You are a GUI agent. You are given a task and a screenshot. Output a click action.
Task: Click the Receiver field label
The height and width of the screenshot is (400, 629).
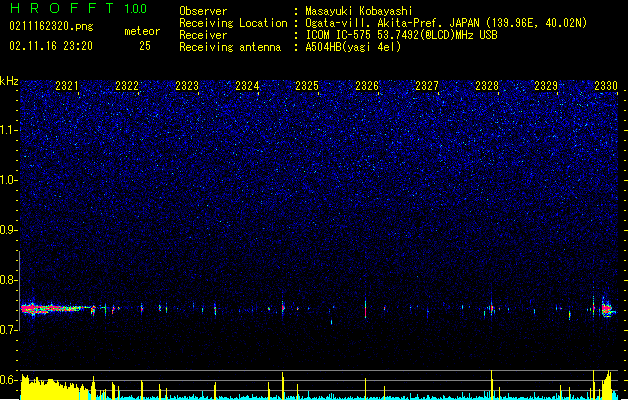tap(203, 35)
